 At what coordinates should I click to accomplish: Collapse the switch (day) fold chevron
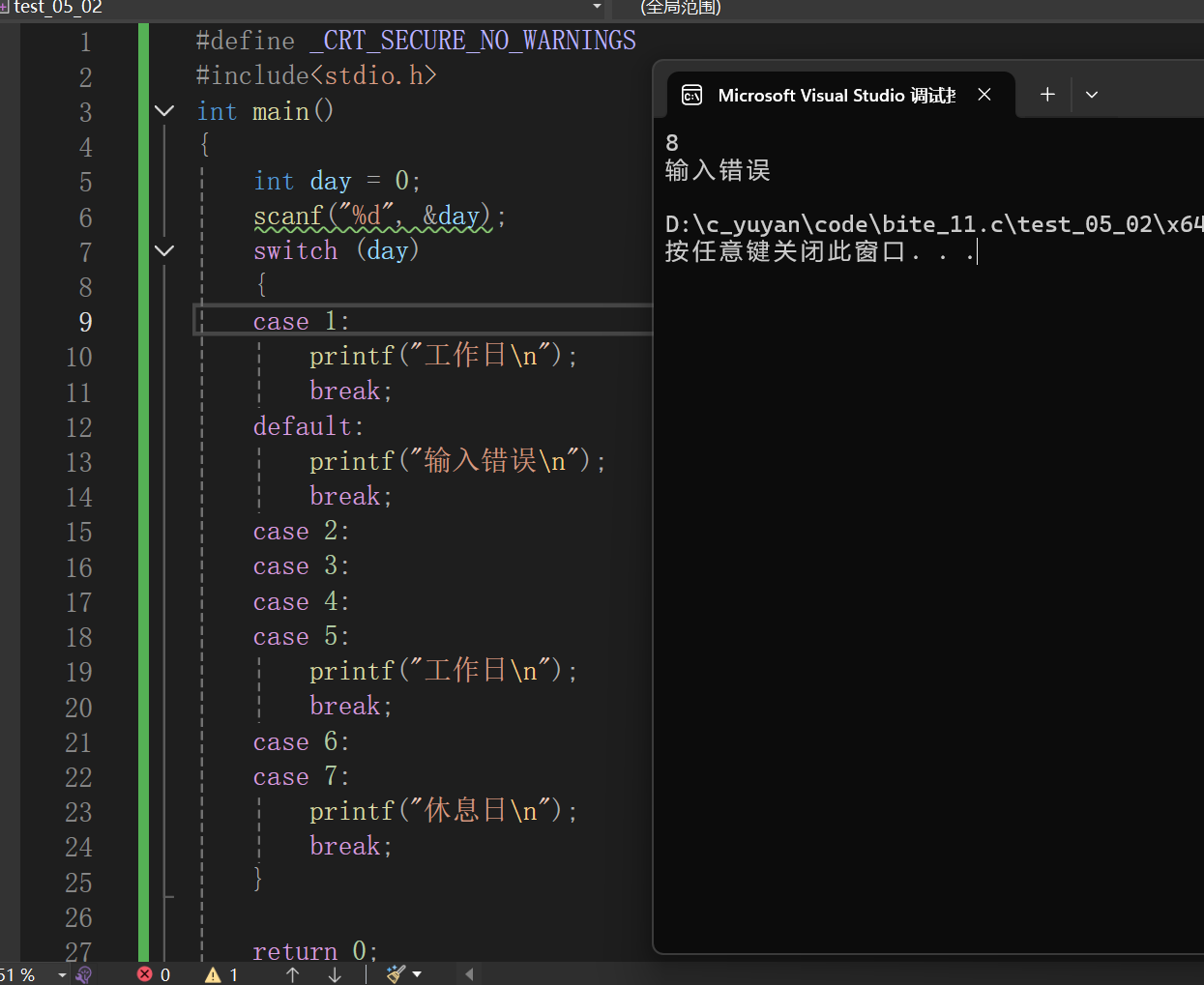tap(164, 250)
